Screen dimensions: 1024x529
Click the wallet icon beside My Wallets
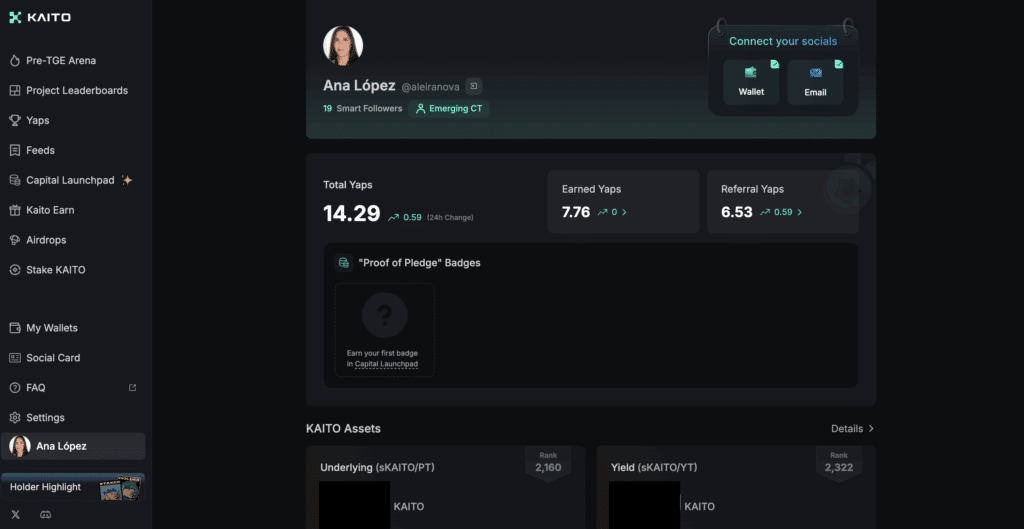tap(15, 328)
